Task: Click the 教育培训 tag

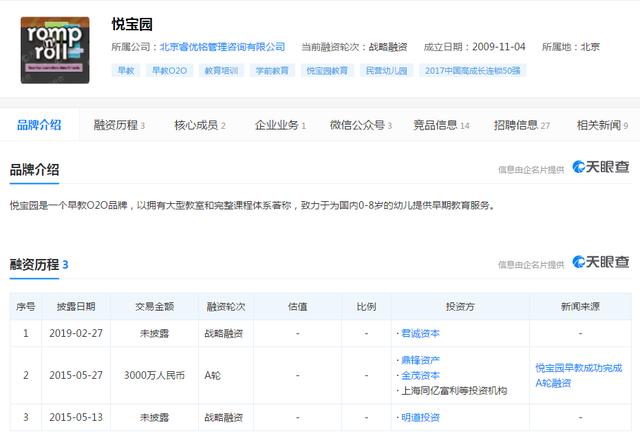Action: [221, 71]
